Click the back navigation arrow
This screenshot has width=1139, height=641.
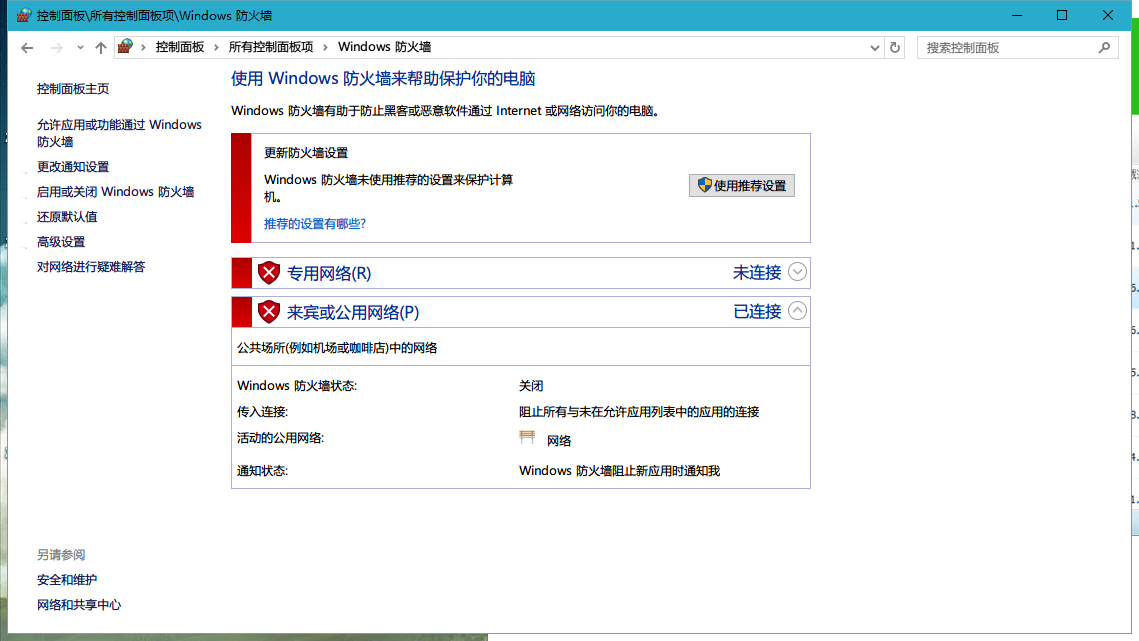[27, 48]
